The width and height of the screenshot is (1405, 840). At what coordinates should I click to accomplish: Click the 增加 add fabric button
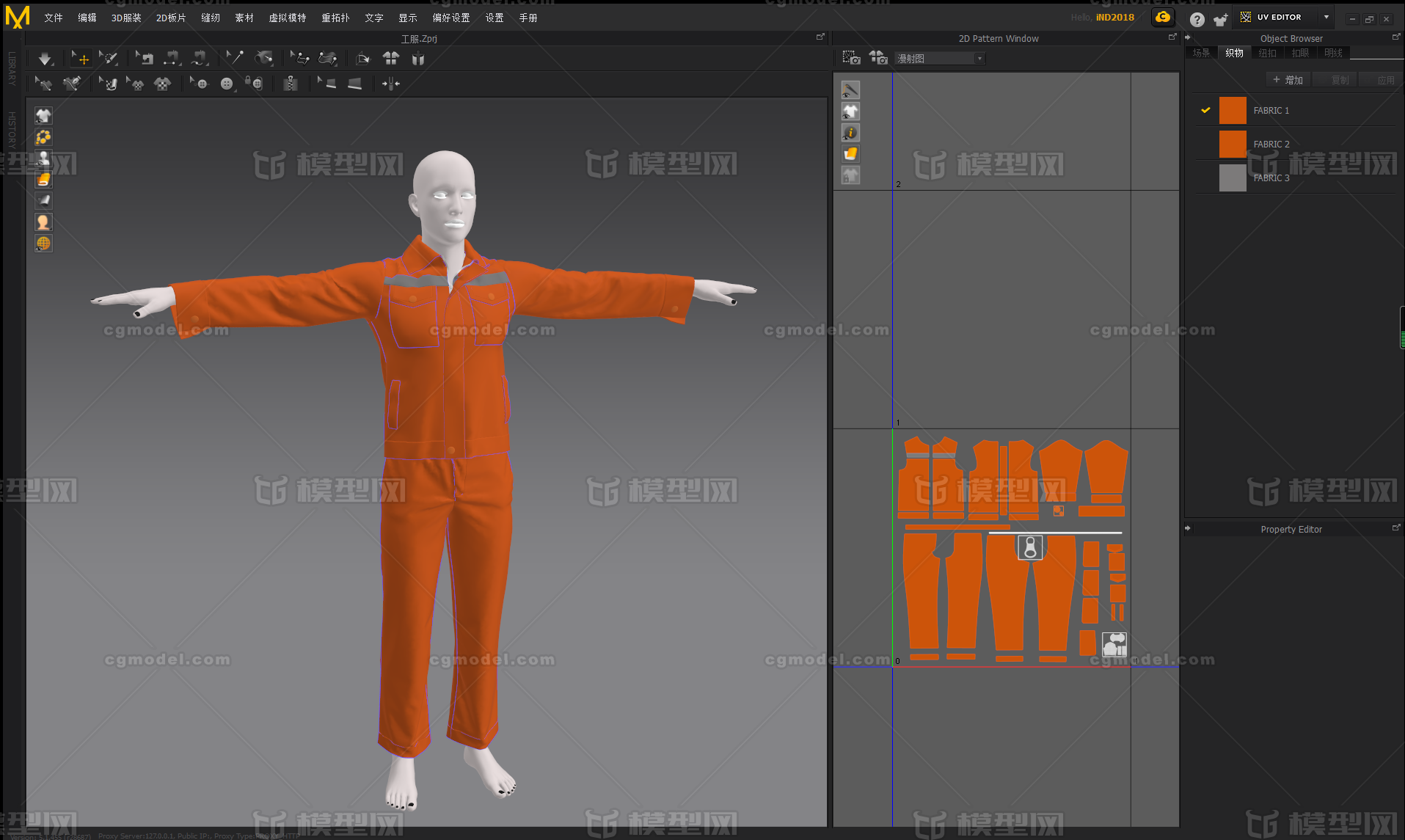(1288, 80)
